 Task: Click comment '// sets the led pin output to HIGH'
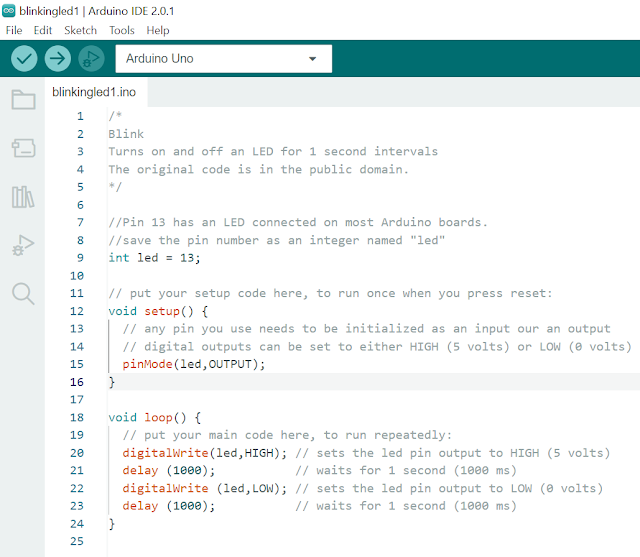453,453
